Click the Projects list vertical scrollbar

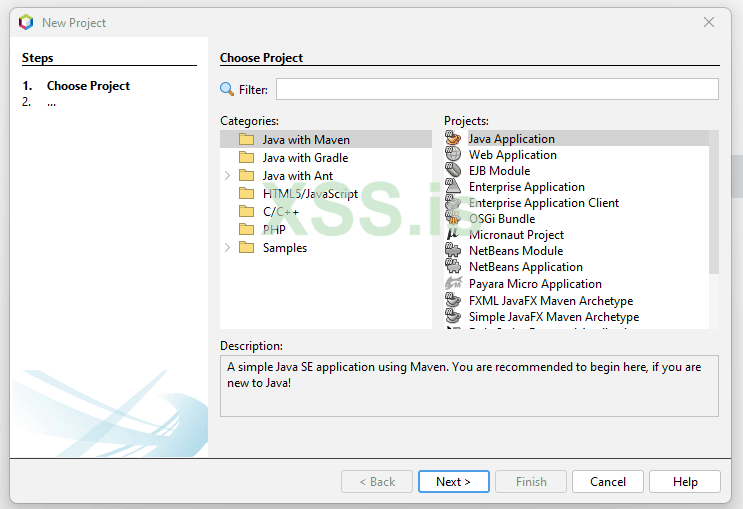point(714,202)
